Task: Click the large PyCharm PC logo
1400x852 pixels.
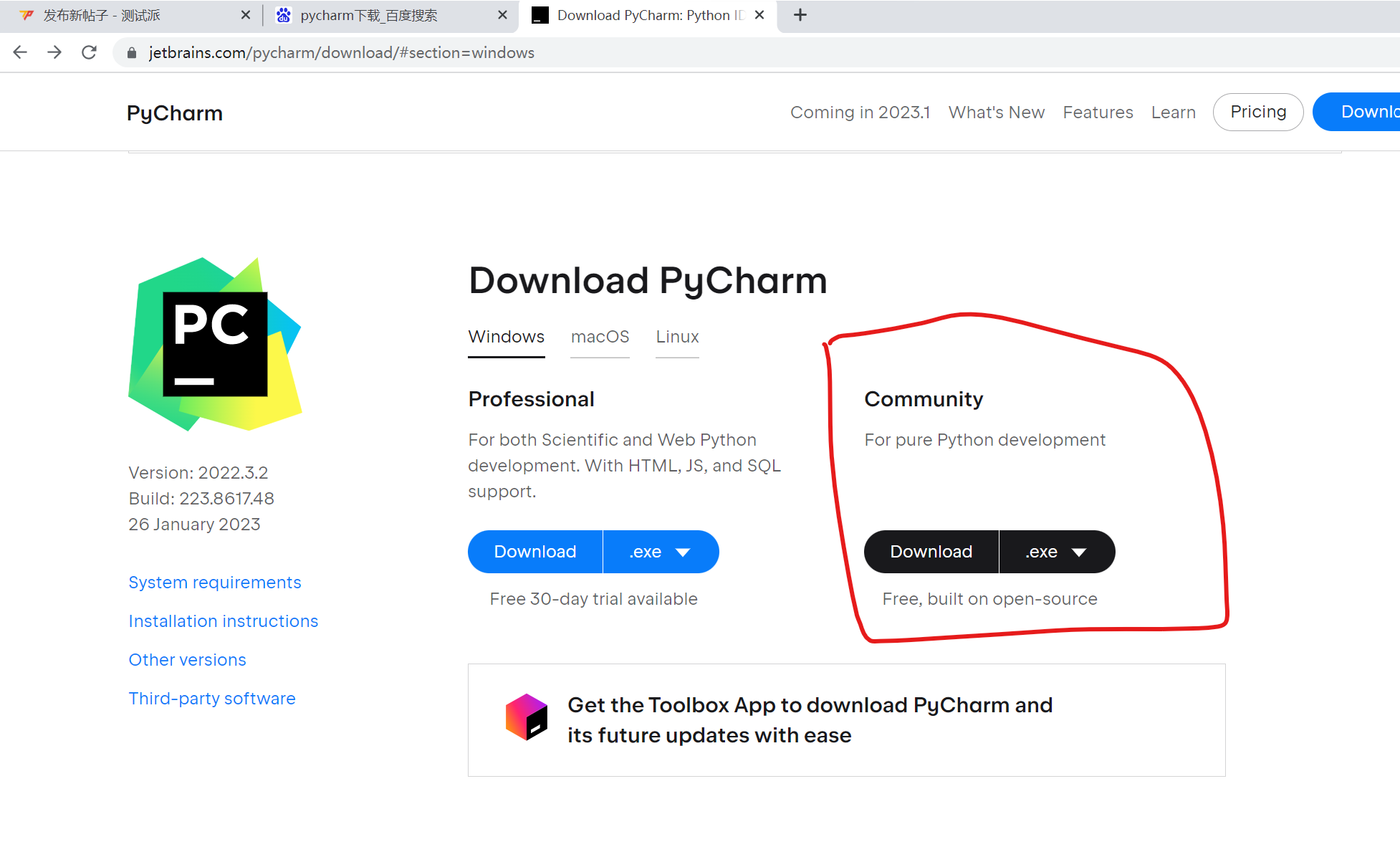Action: tap(215, 344)
